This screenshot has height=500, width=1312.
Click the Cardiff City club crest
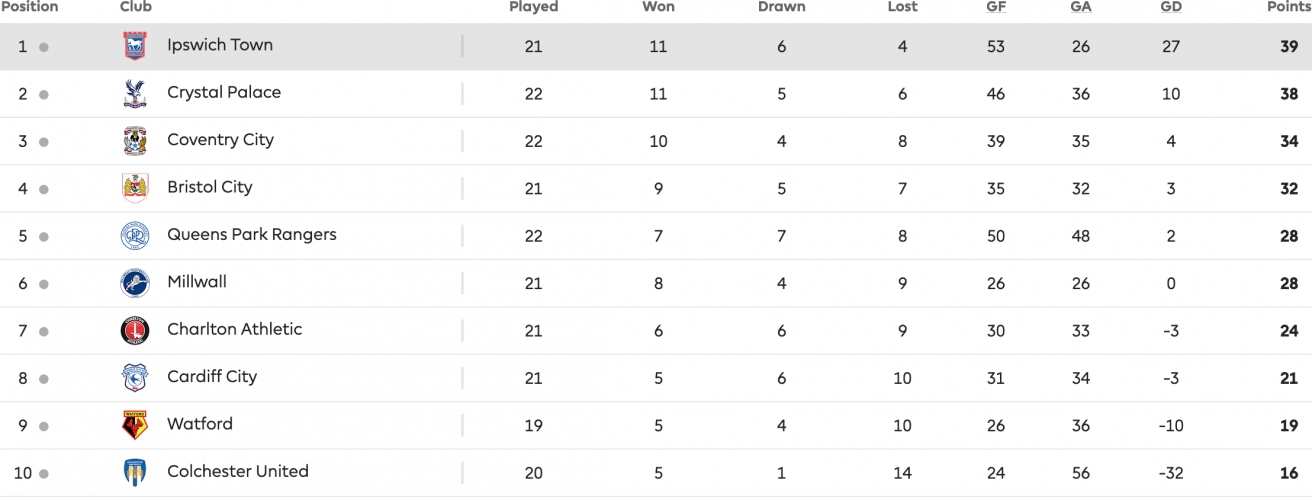pos(134,378)
